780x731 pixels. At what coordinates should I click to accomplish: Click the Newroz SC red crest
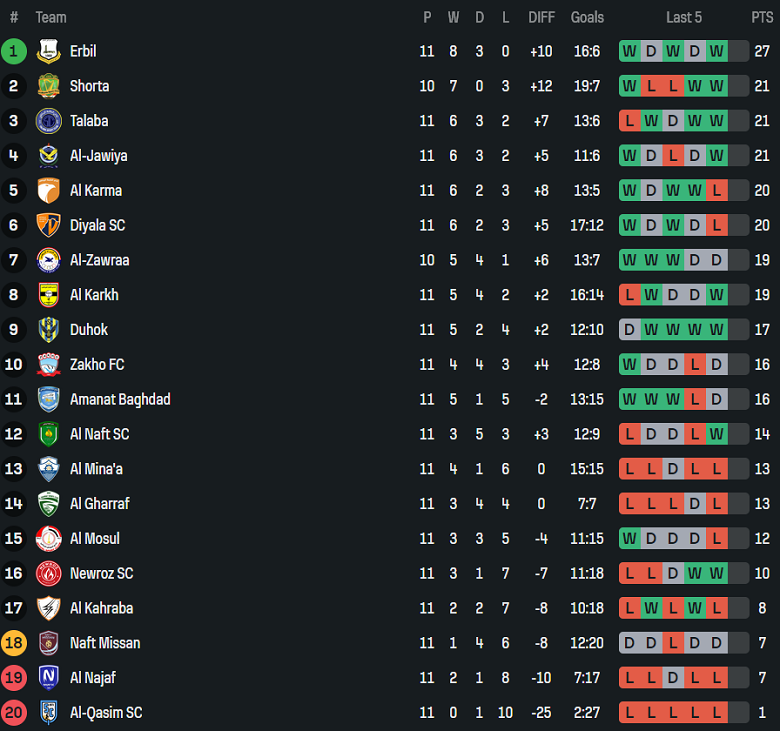click(49, 573)
